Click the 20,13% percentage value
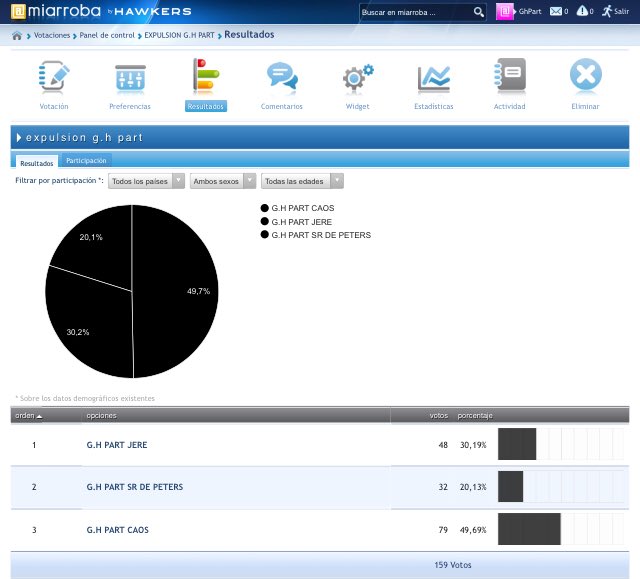The height and width of the screenshot is (579, 640). [x=473, y=487]
